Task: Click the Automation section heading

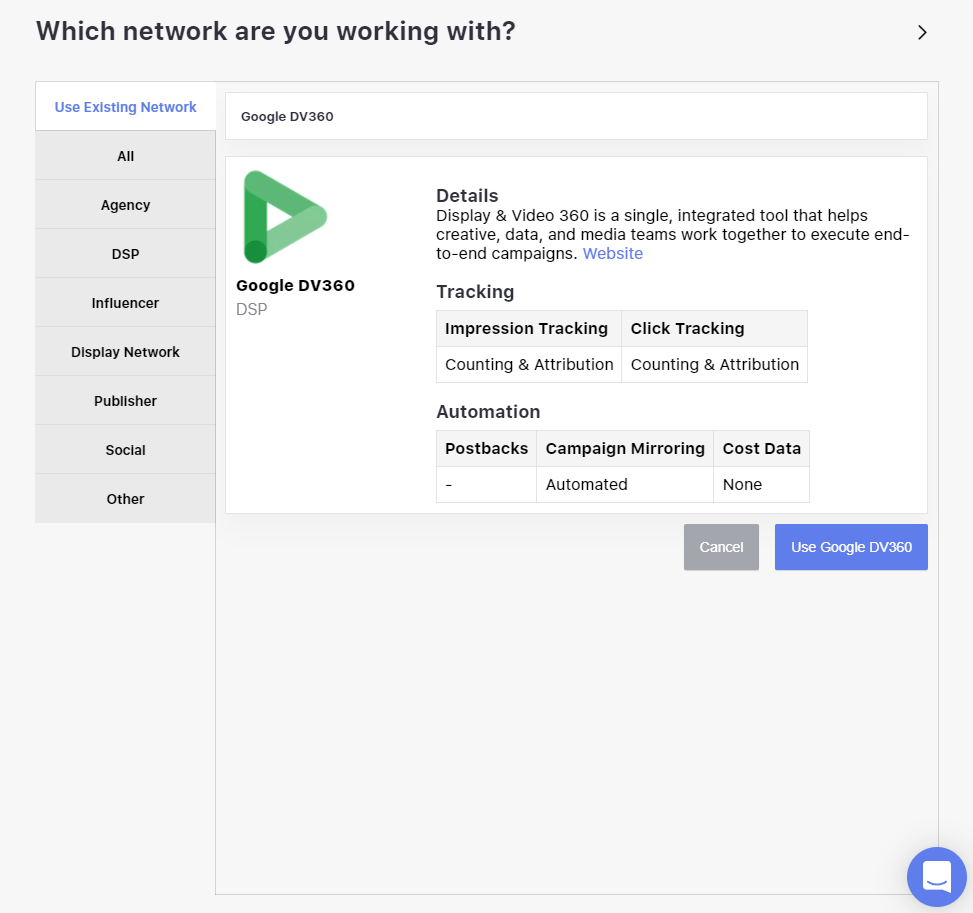Action: (488, 412)
